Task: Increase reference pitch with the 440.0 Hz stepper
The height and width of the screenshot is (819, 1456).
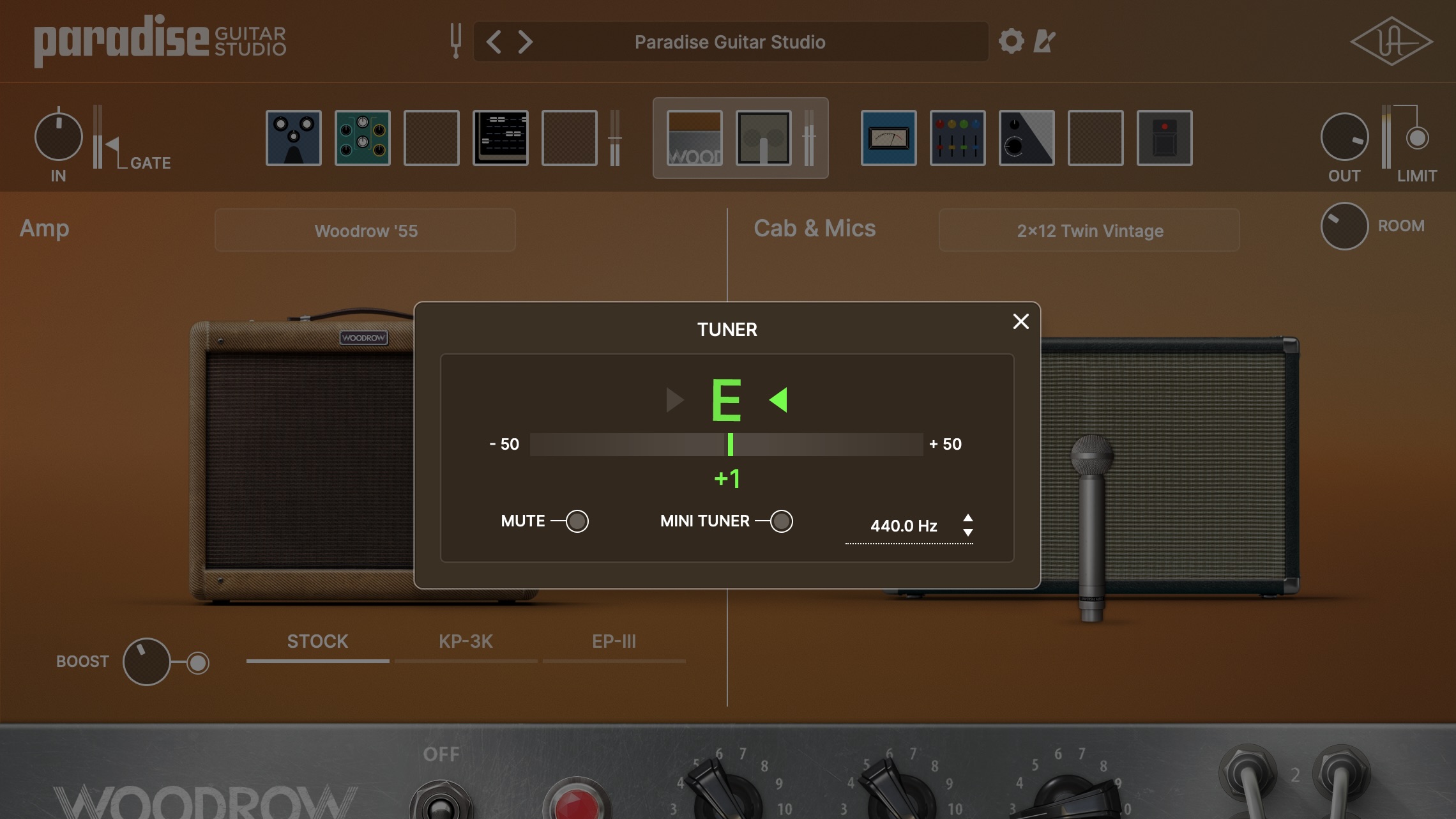Action: coord(969,519)
